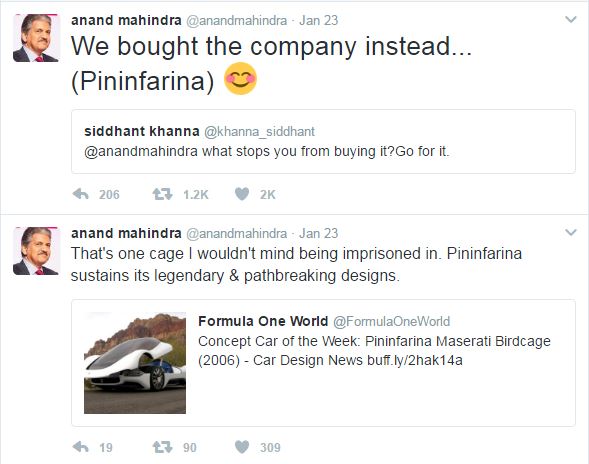Screen dimensions: 589x464
Task: Retweet the tweet with 90 retweets
Action: (162, 447)
